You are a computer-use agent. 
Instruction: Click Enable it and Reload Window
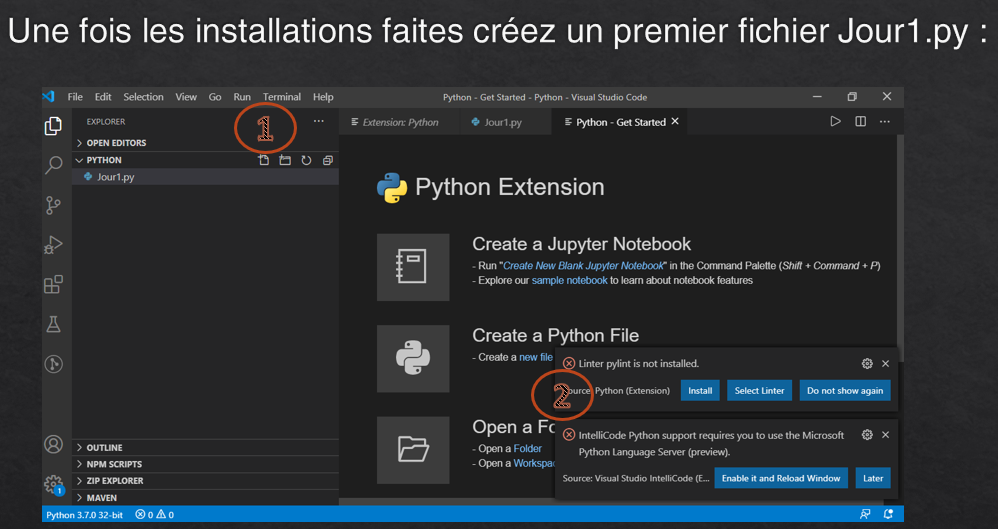pos(780,478)
